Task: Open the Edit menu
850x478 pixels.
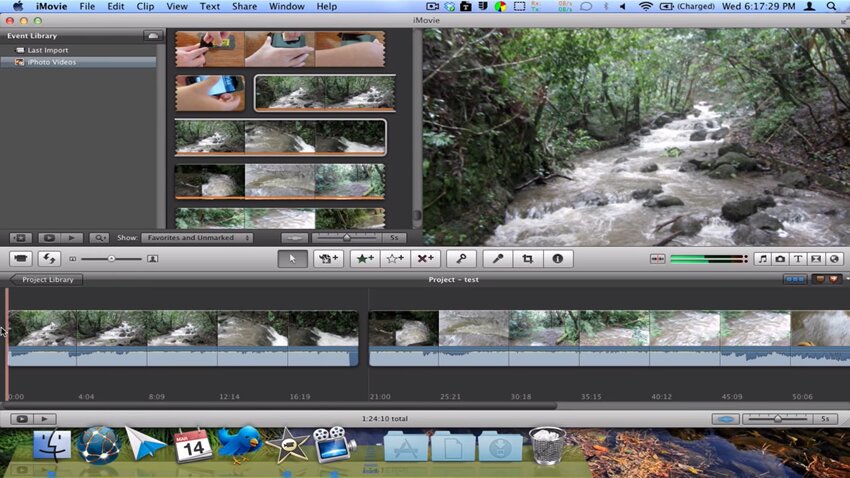Action: [115, 7]
